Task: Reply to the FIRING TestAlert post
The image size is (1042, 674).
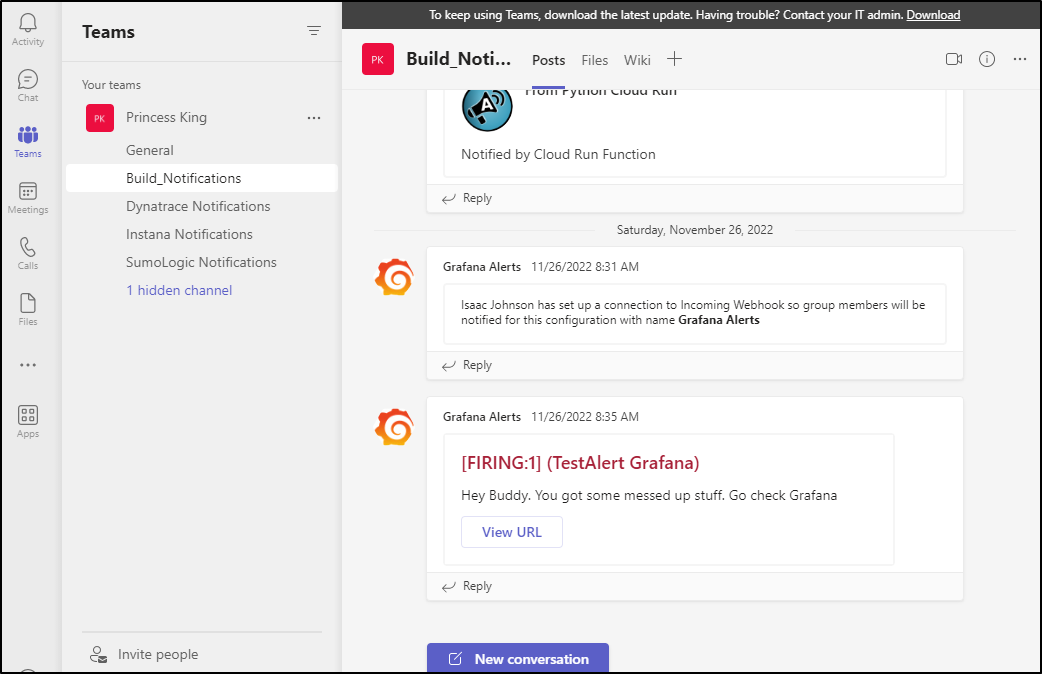Action: [467, 586]
